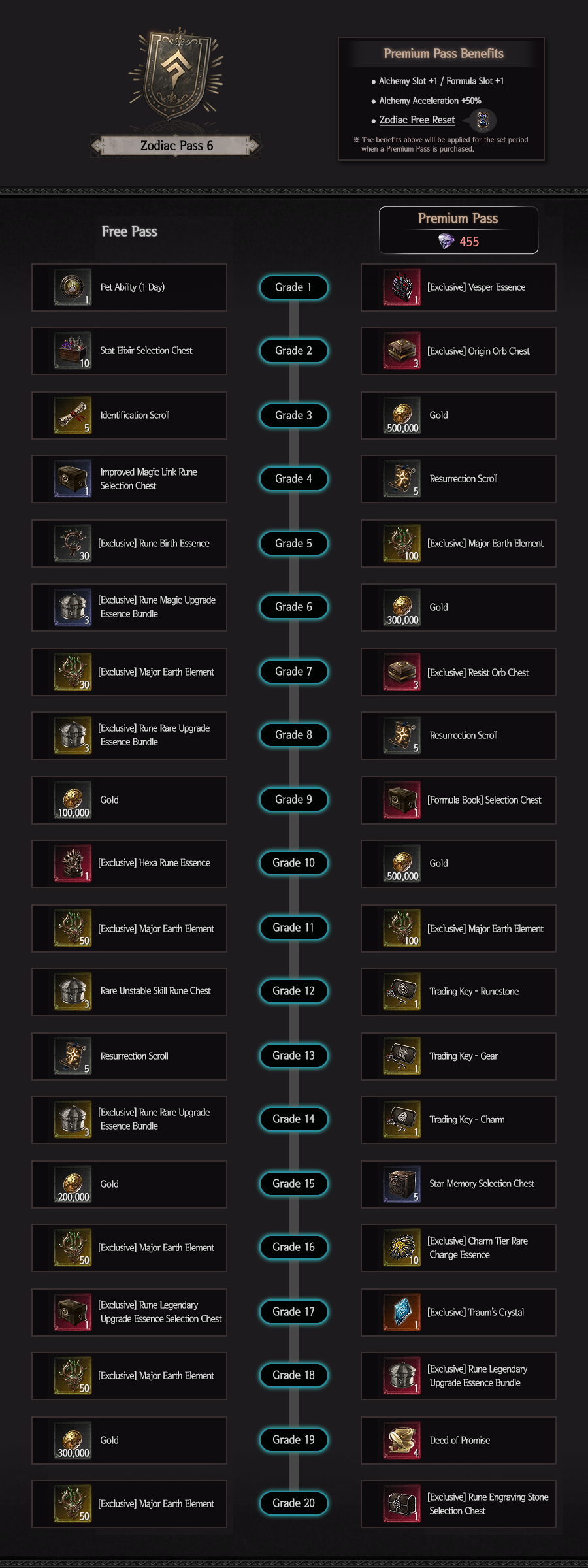
Task: Click the Formula Book Selection Chest reward
Action: pos(459,800)
